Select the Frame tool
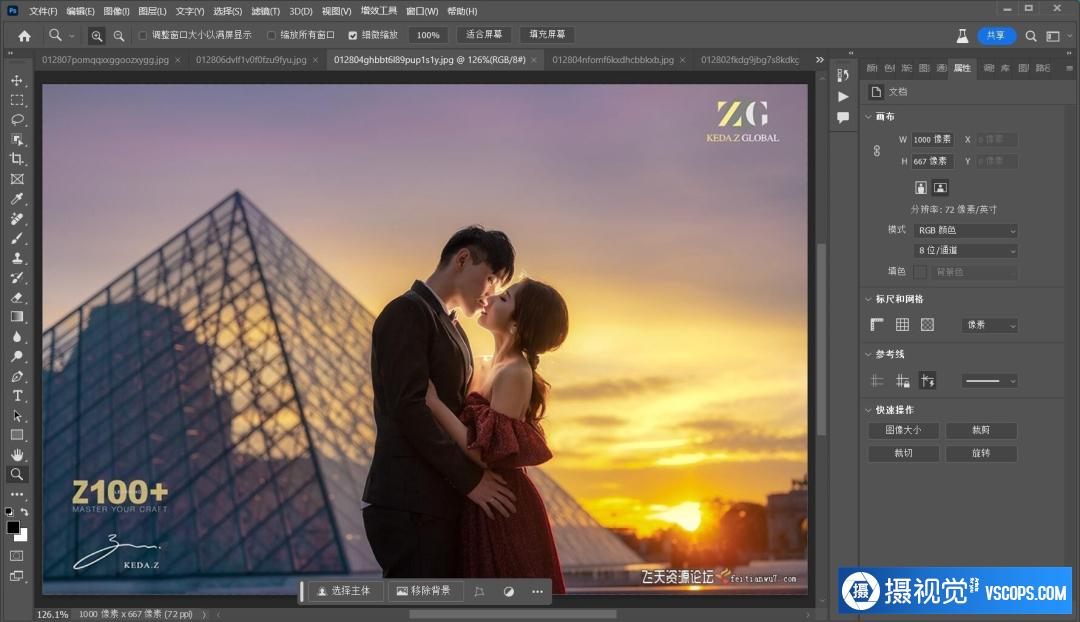The height and width of the screenshot is (622, 1080). click(x=17, y=179)
